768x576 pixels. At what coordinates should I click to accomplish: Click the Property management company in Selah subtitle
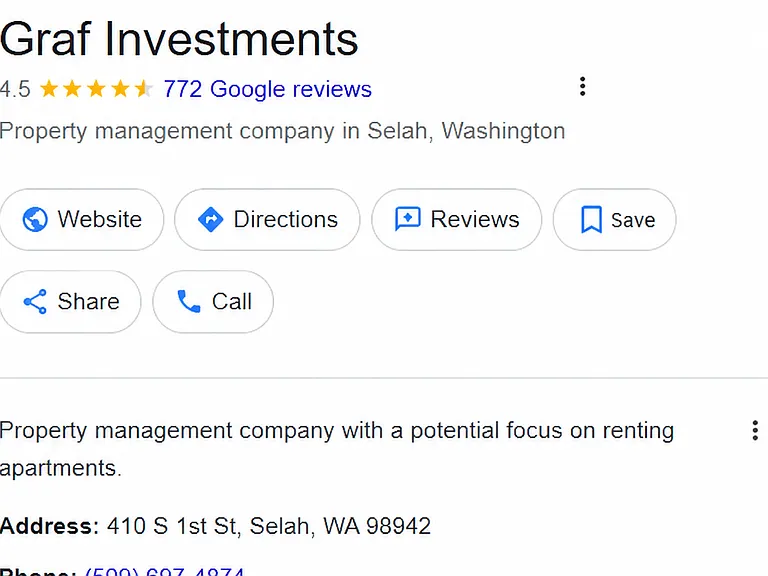pos(283,131)
